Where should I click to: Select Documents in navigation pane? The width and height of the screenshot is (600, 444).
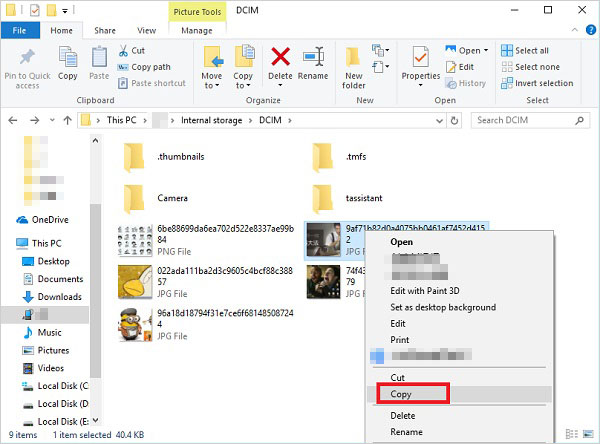point(53,279)
